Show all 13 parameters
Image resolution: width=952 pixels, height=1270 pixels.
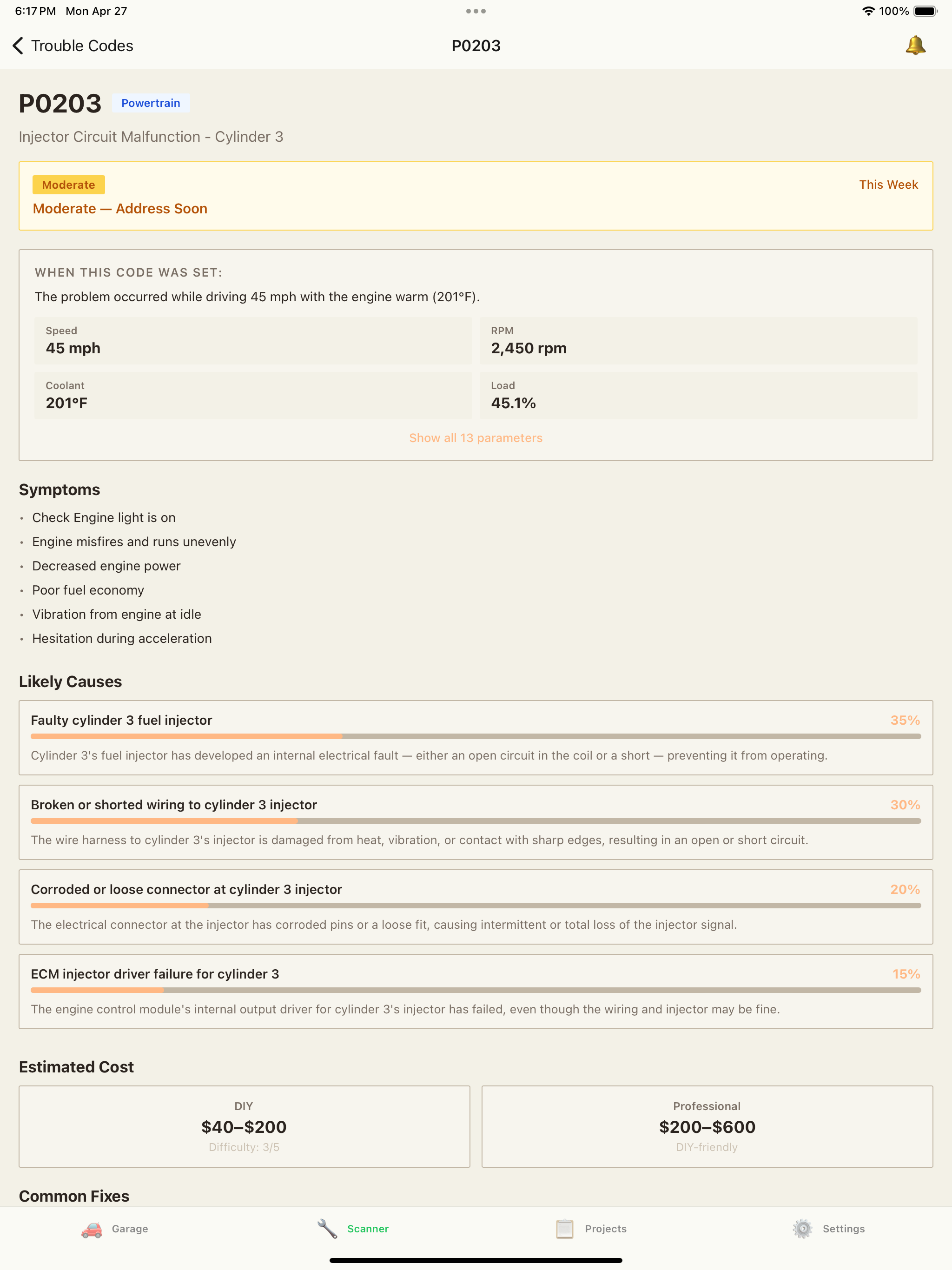coord(476,438)
